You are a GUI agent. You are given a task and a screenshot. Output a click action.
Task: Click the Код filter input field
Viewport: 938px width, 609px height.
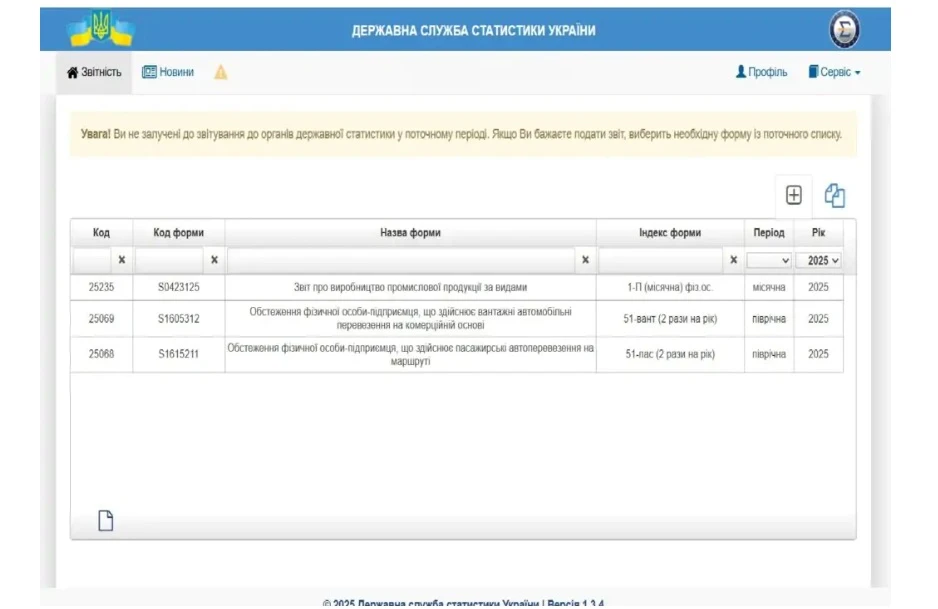pos(92,260)
